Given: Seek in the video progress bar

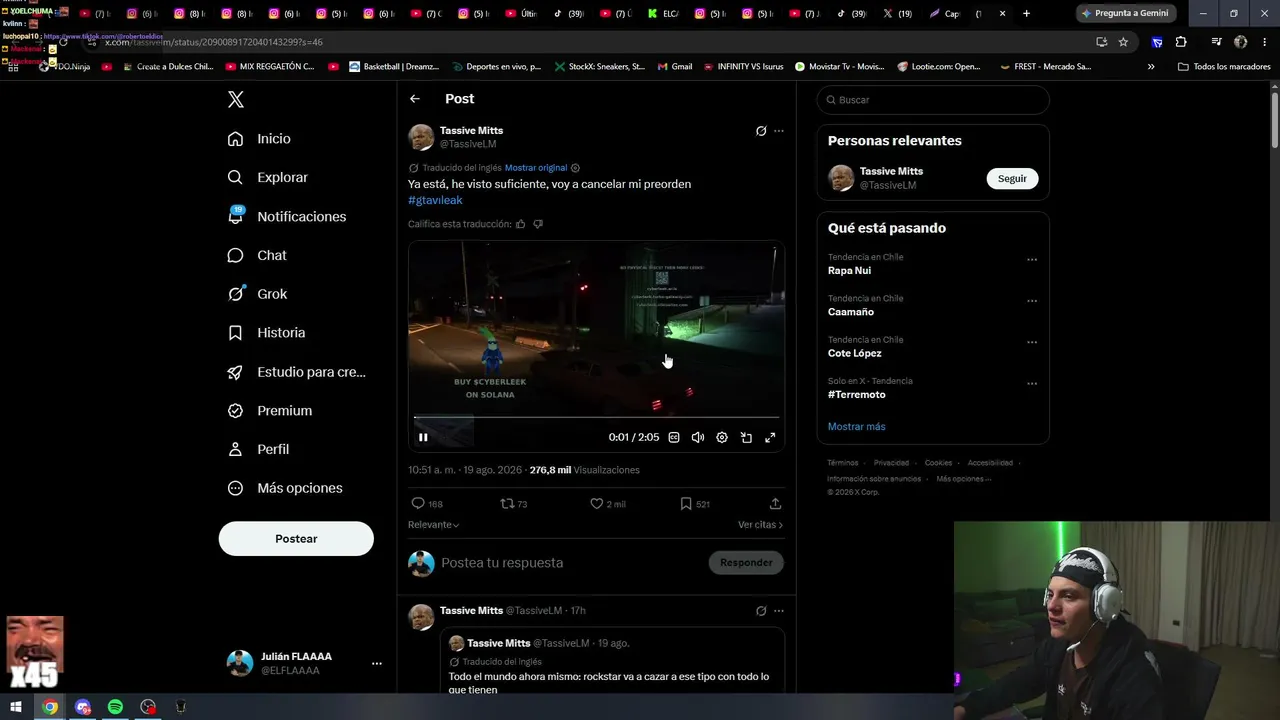Looking at the screenshot, I should pos(596,417).
